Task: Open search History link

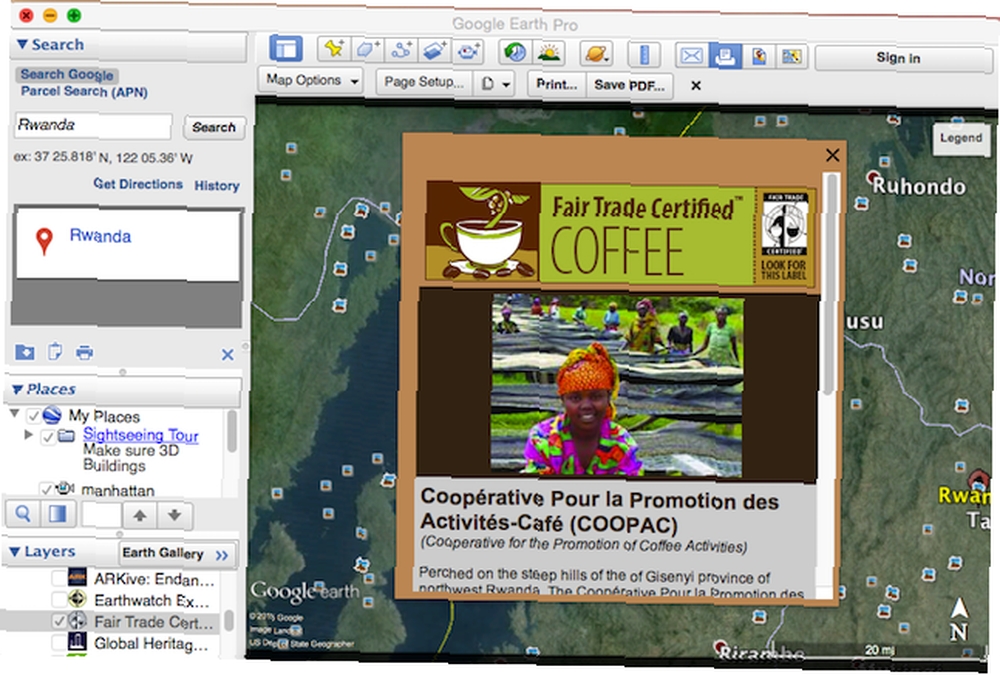Action: coord(217,186)
